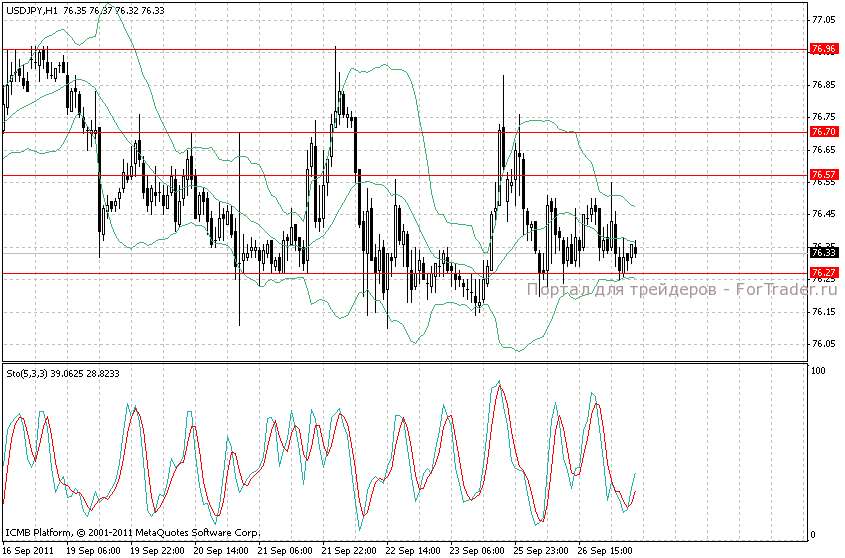Image resolution: width=845 pixels, height=558 pixels.
Task: Click the 76.75 price scale value
Action: [x=823, y=117]
